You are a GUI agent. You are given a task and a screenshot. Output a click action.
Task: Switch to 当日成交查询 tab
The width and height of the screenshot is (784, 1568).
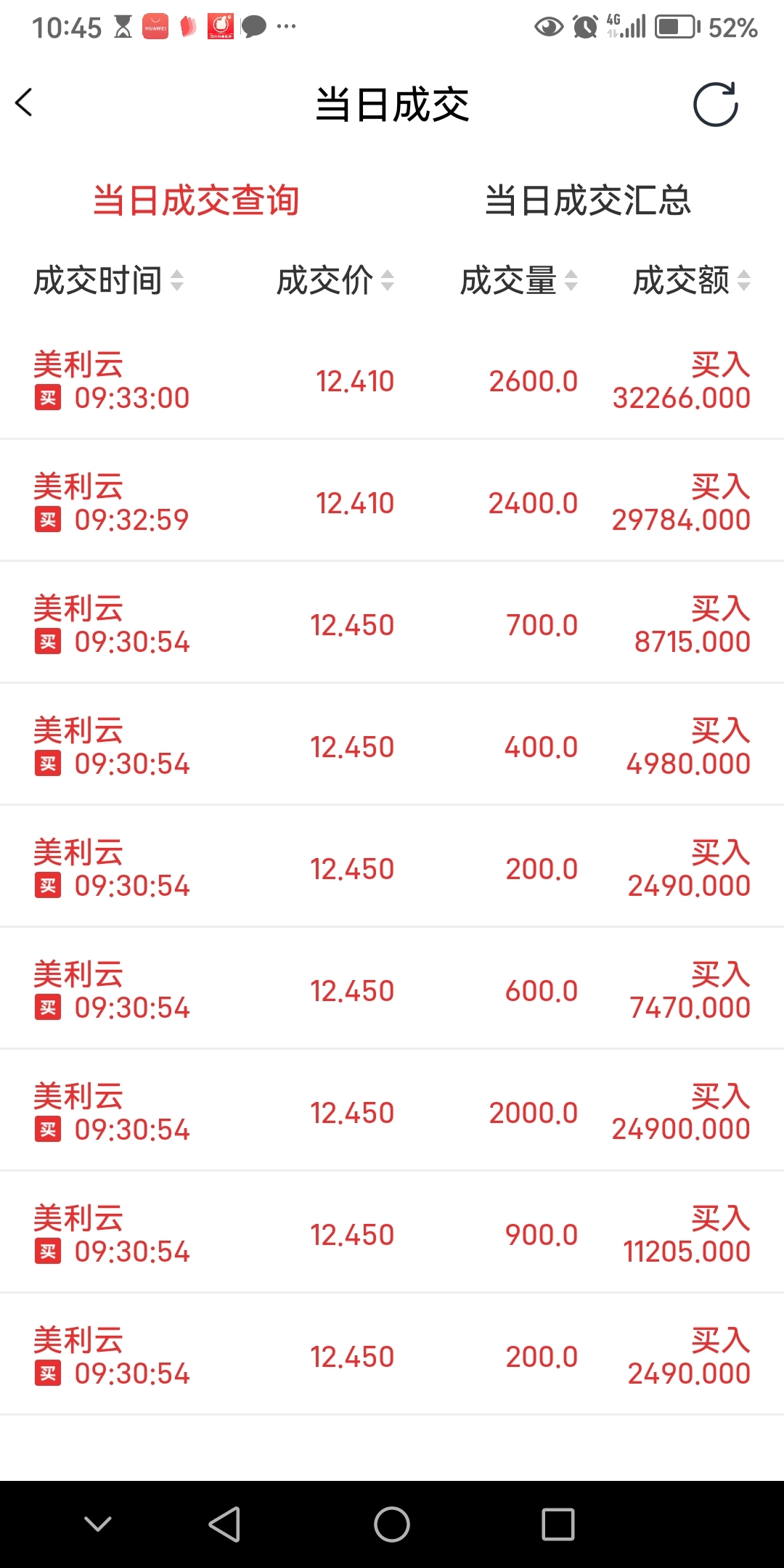[196, 200]
